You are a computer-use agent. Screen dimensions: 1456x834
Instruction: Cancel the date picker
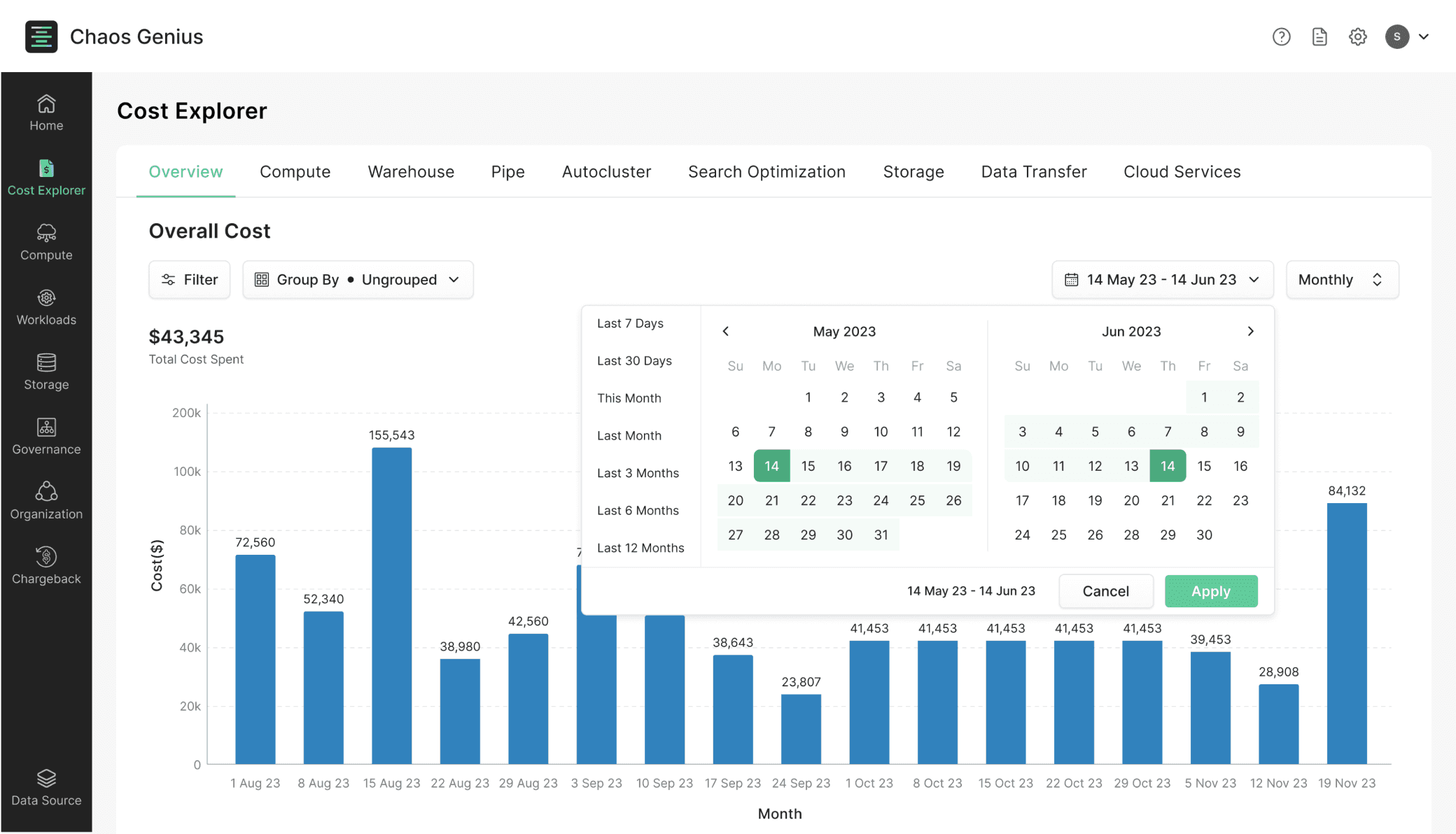click(1105, 591)
